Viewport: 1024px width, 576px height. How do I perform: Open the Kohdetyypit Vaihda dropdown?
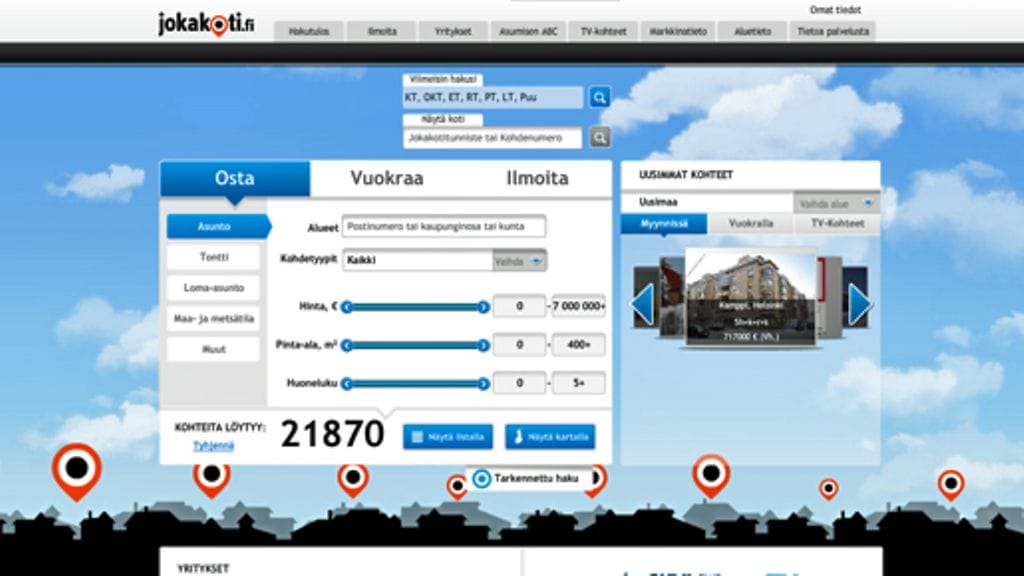520,261
